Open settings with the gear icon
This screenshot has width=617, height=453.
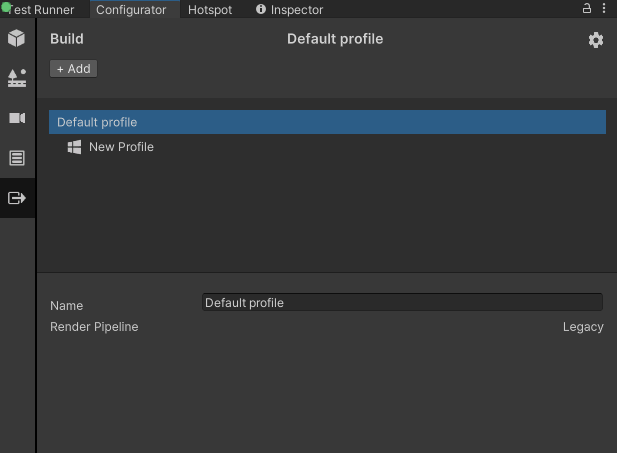point(596,40)
